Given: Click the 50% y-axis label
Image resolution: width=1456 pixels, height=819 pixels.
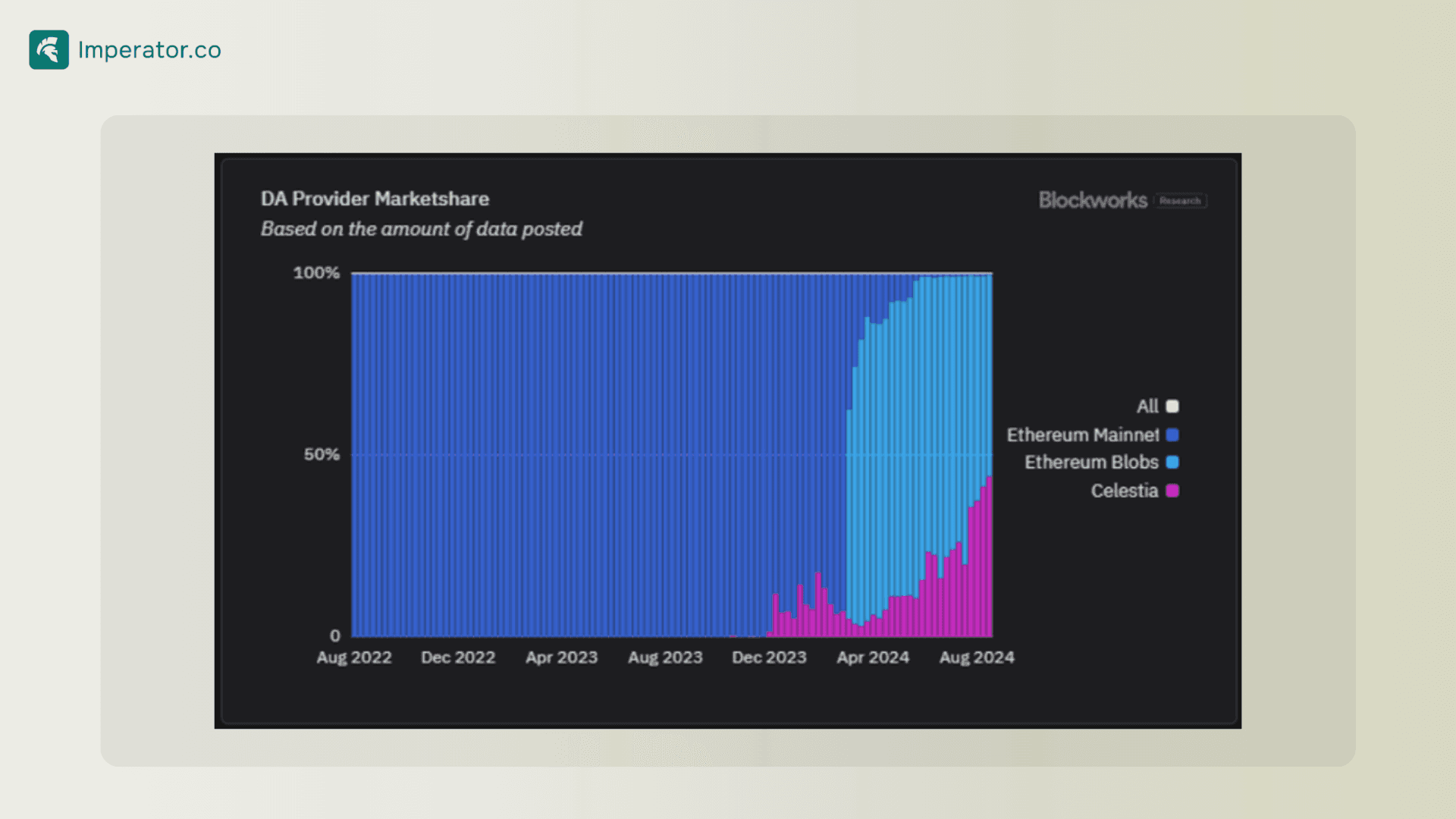Looking at the screenshot, I should (322, 455).
